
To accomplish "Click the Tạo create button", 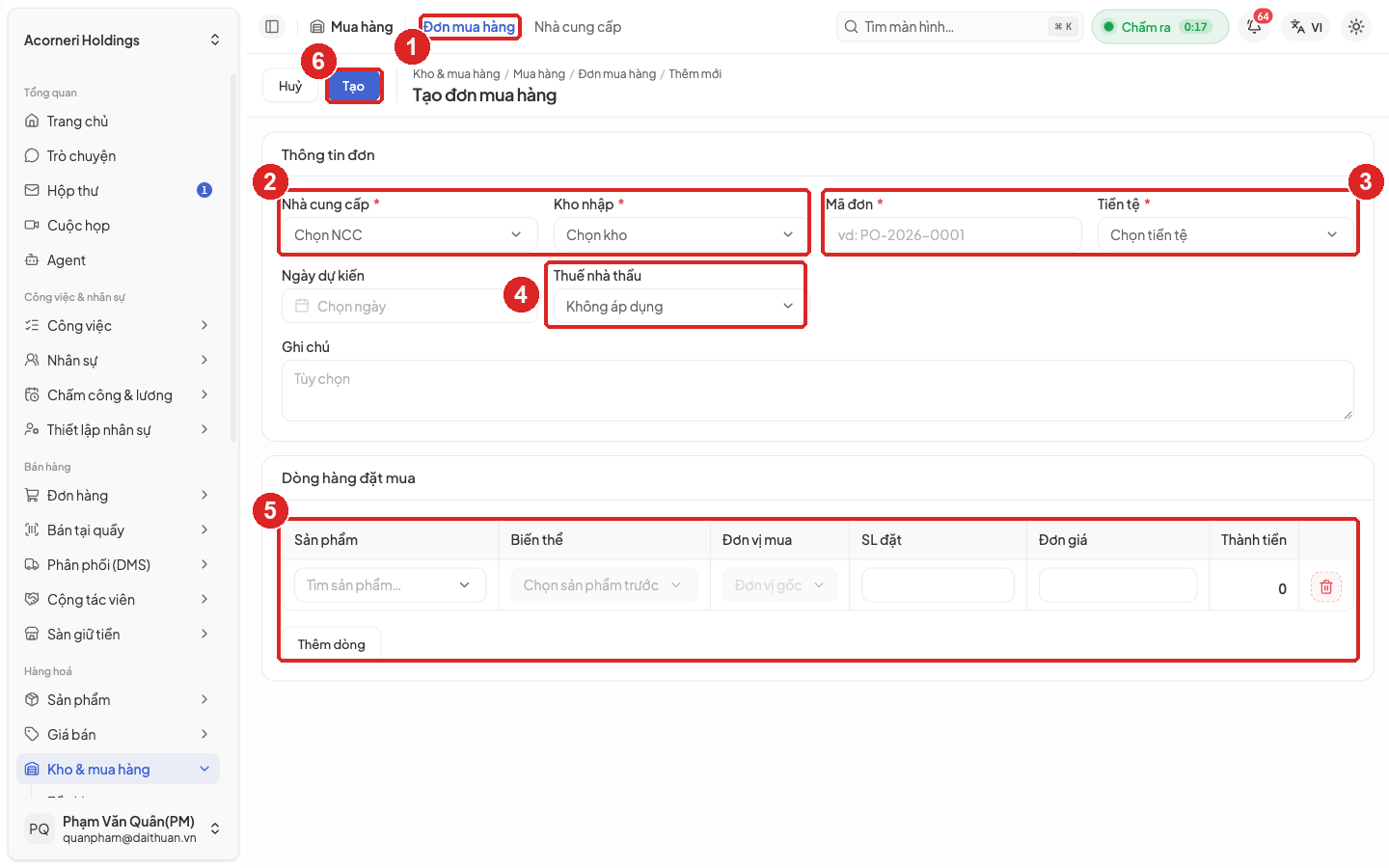I will click(354, 86).
